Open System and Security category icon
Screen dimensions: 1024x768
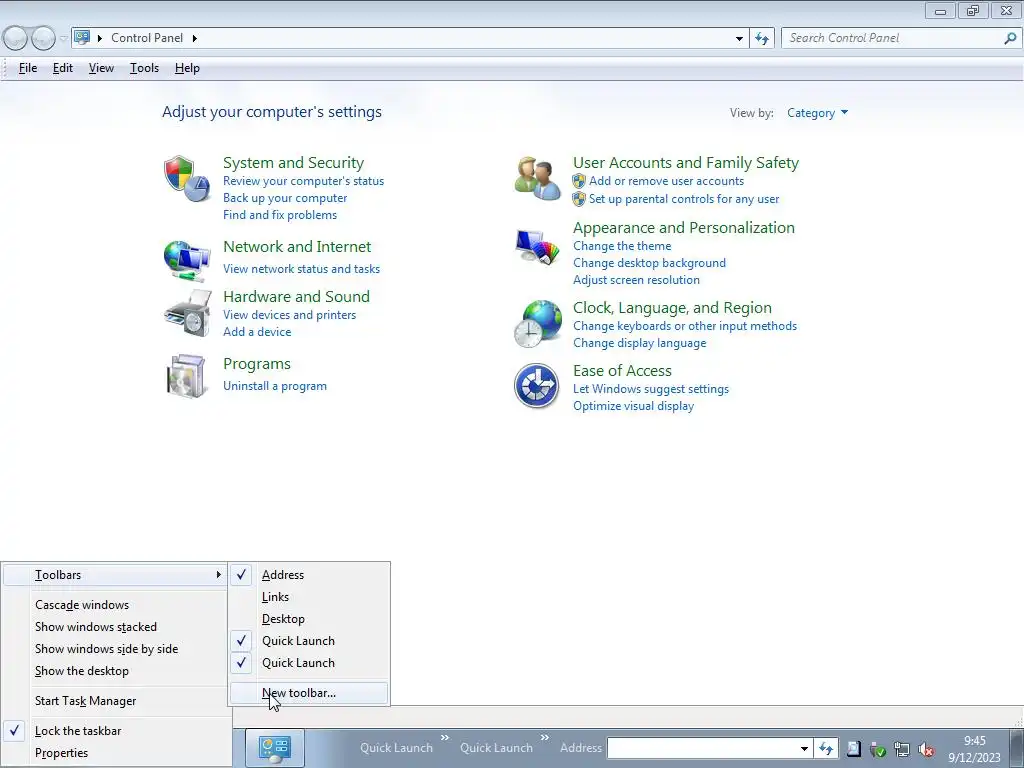[x=187, y=178]
